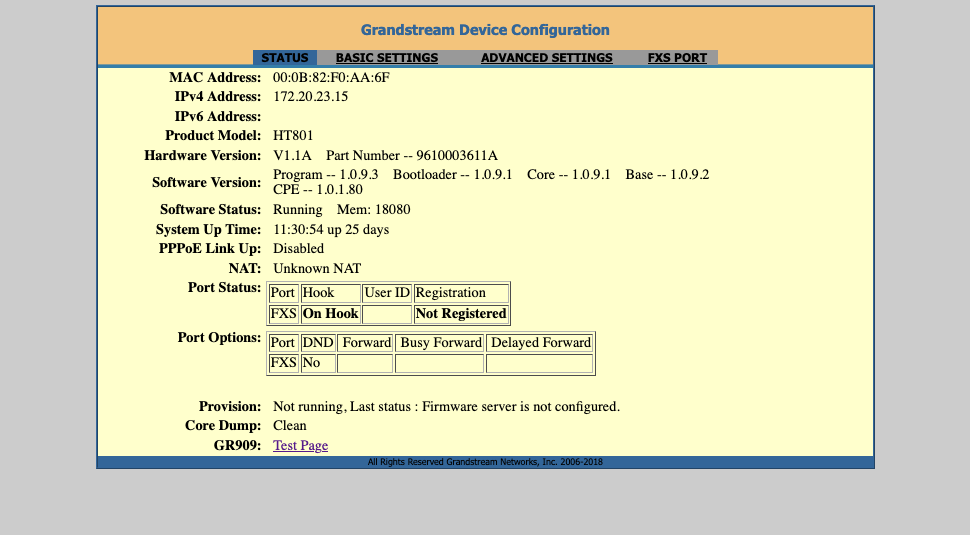Viewport: 970px width, 535px height.
Task: Click DND header in Port Options table
Action: click(x=318, y=343)
